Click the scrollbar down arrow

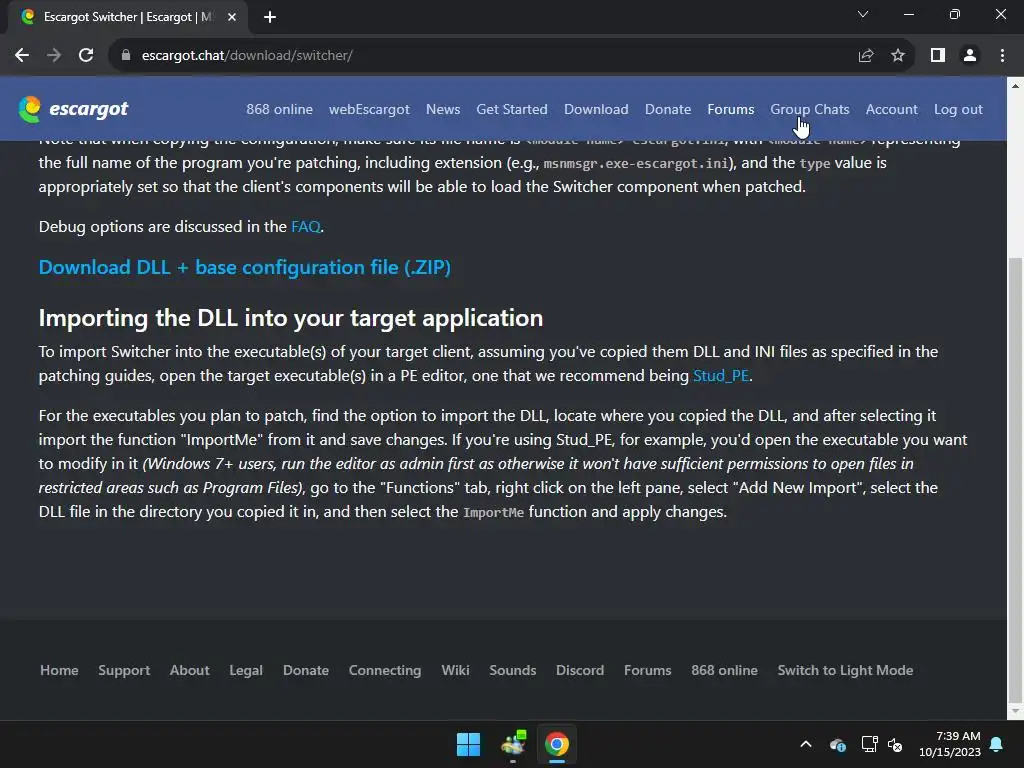[1016, 710]
